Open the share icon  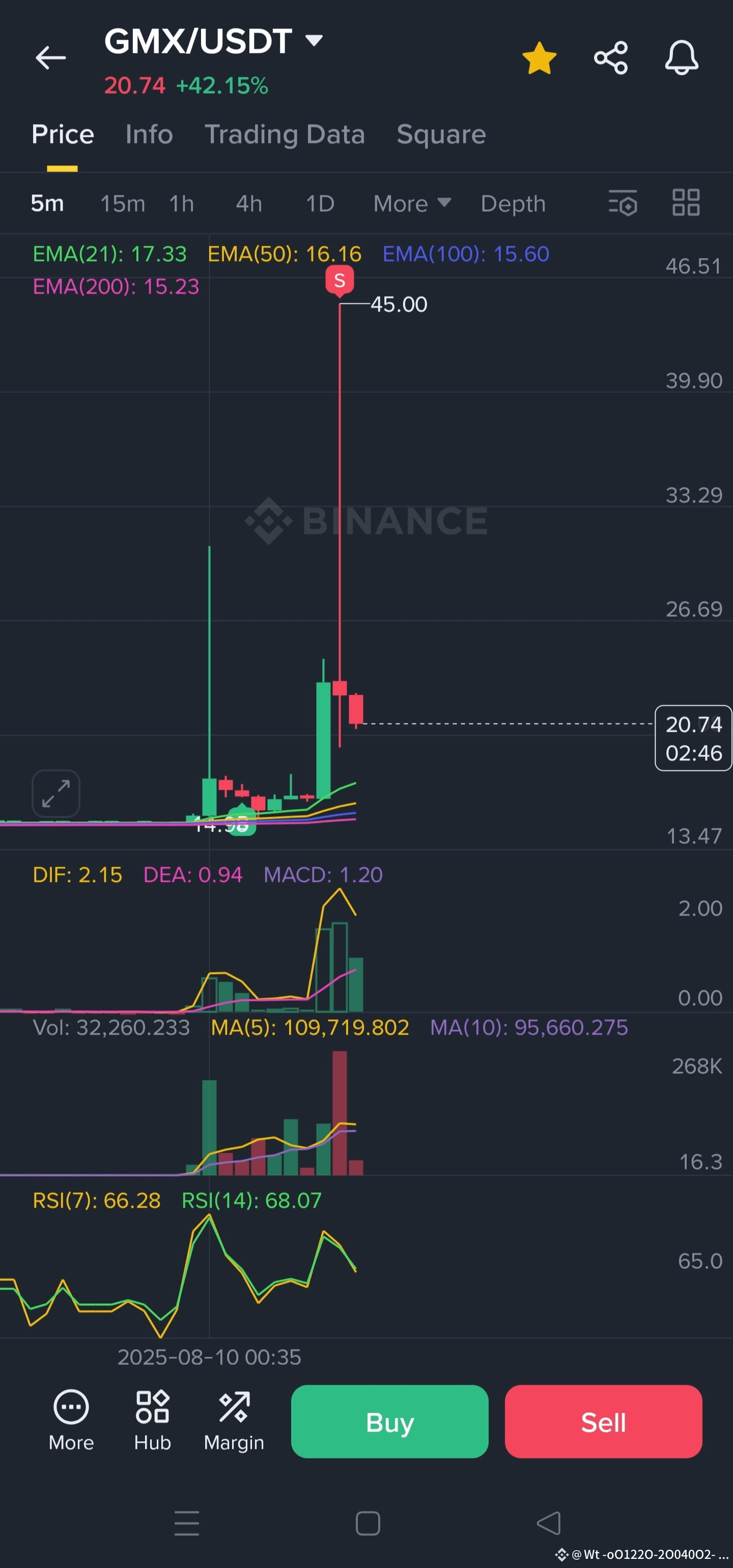click(611, 58)
